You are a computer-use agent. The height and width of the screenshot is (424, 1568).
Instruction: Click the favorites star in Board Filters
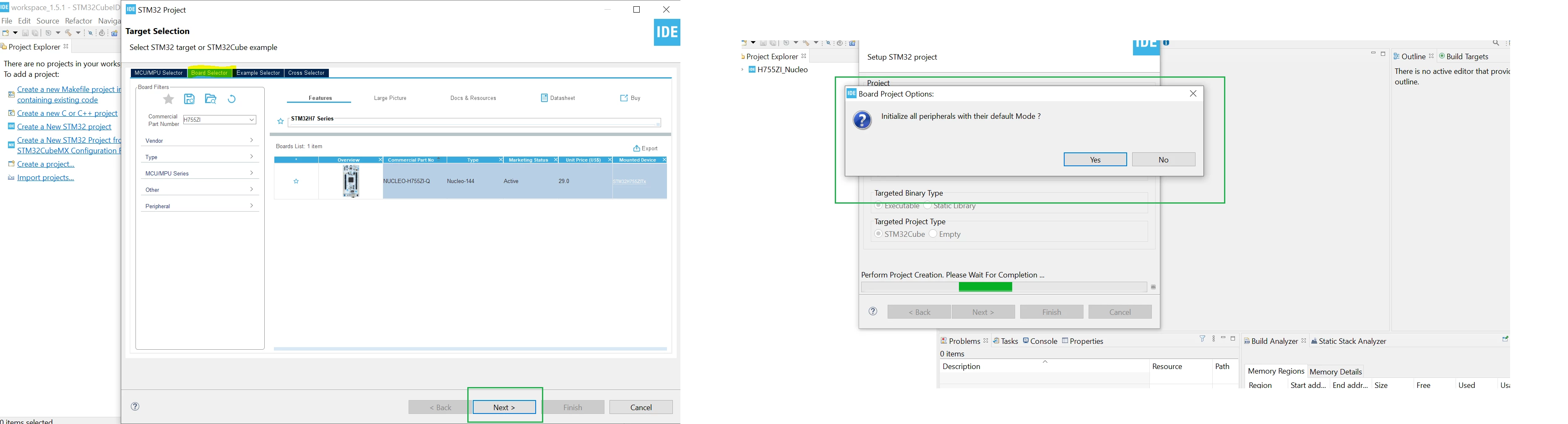pos(169,99)
